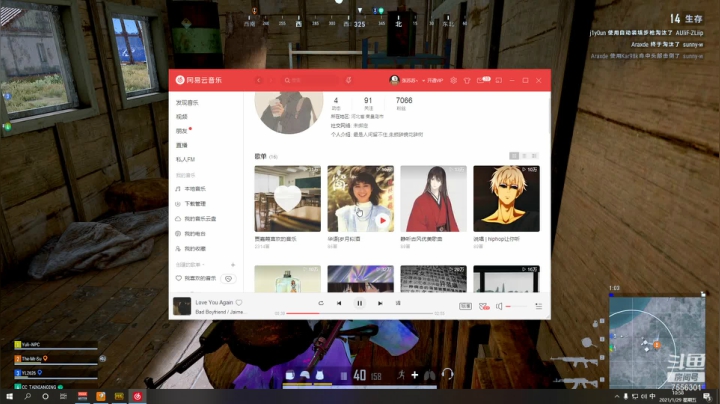The height and width of the screenshot is (404, 720).
Task: Click NetEase Cloud Music taskbar icon
Action: pos(137,396)
